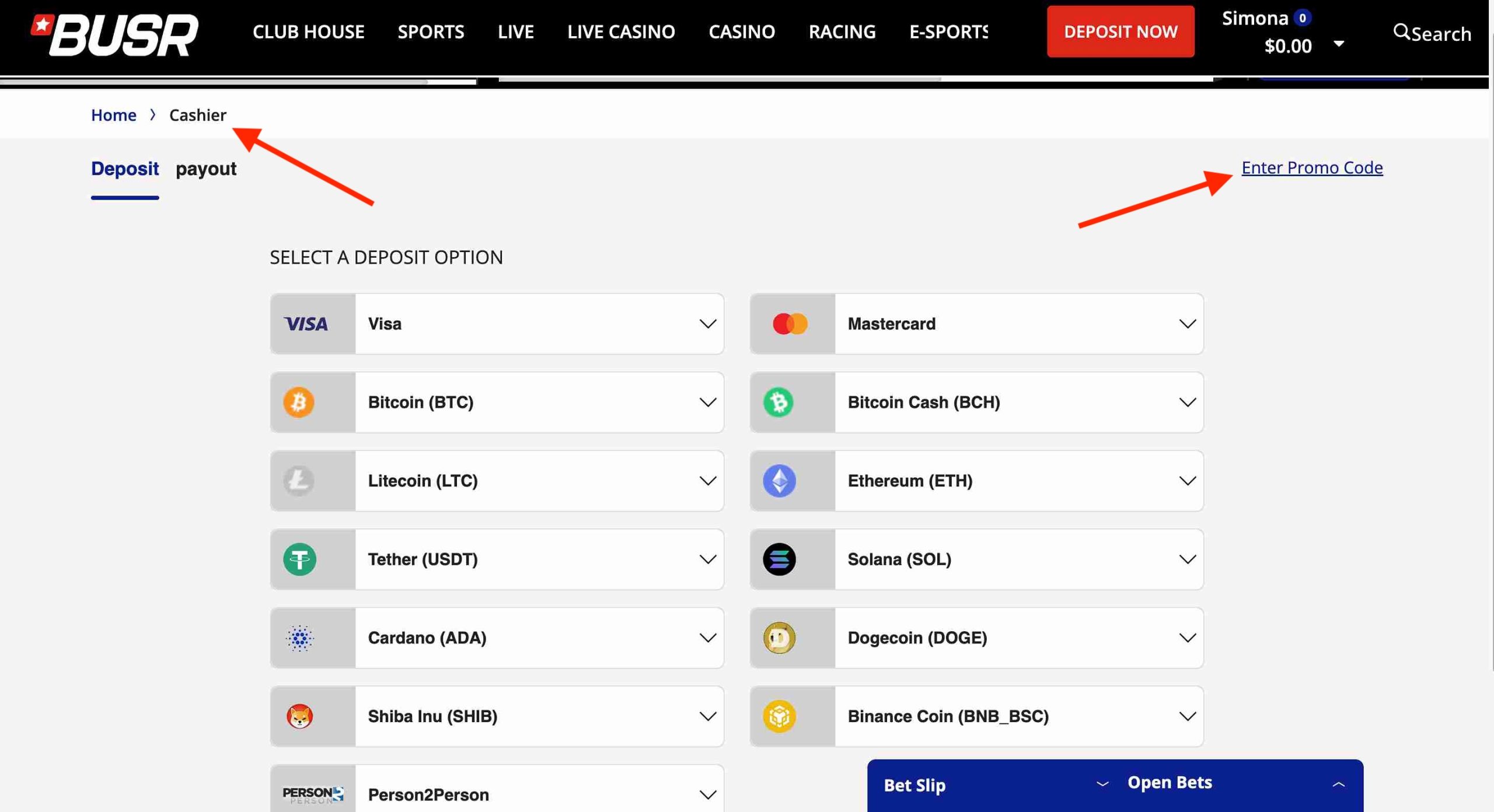Click the Ethereum icon
The height and width of the screenshot is (812, 1494).
click(780, 481)
